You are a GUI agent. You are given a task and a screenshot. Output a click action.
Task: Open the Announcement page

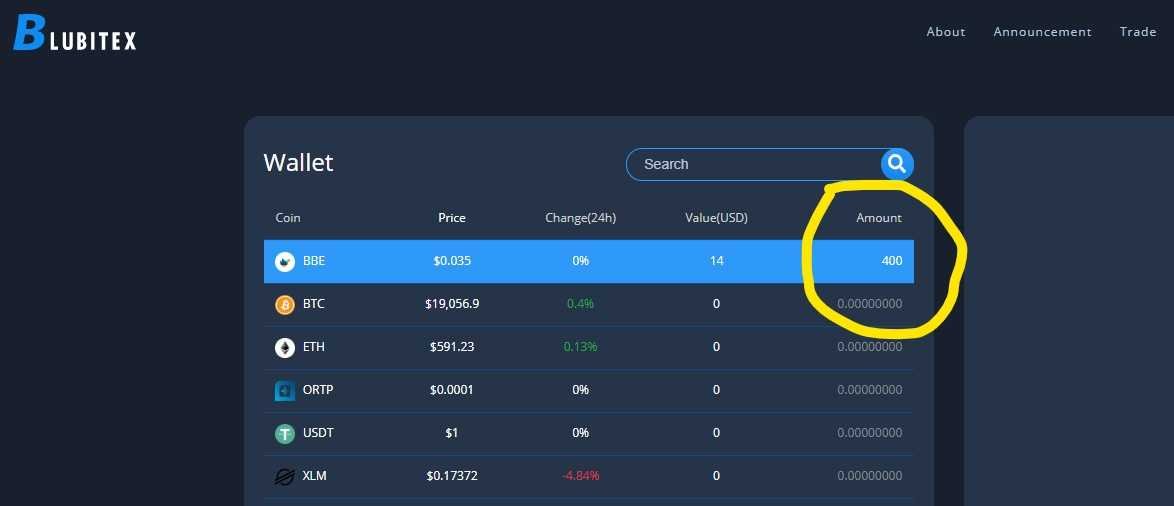pos(1042,31)
